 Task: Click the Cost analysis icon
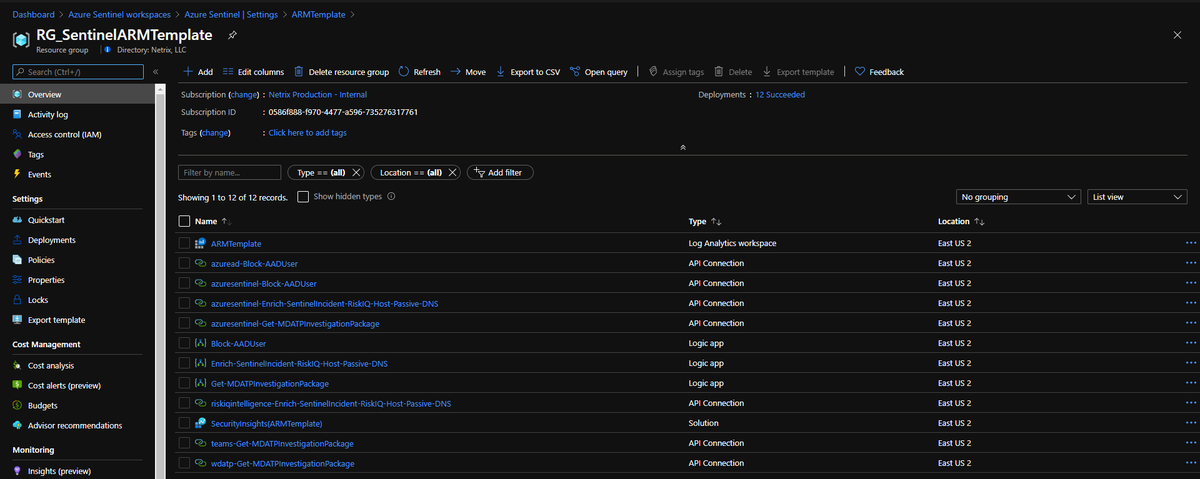(x=17, y=366)
